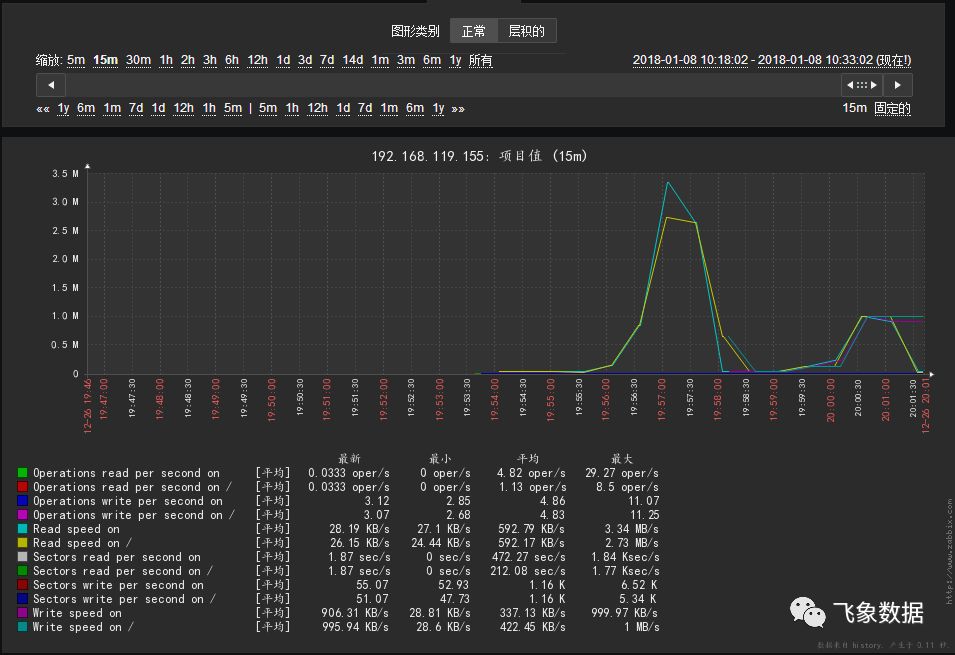This screenshot has width=955, height=655.
Task: Set zoom to 2h
Action: (188, 60)
